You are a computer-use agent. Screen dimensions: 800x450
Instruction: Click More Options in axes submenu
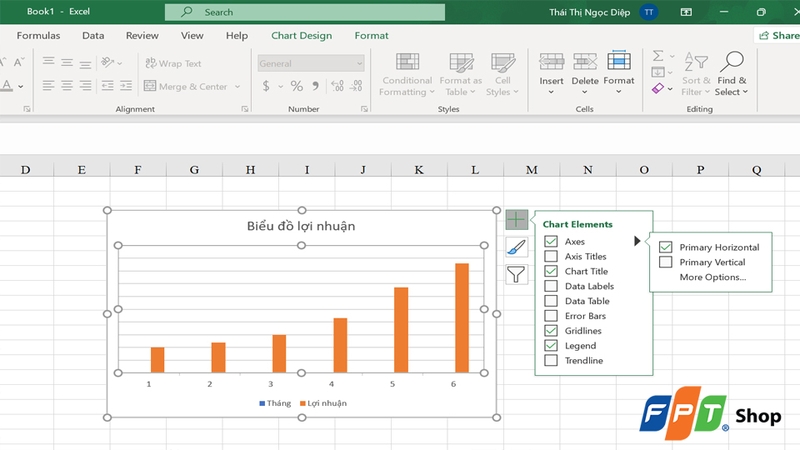pyautogui.click(x=712, y=277)
